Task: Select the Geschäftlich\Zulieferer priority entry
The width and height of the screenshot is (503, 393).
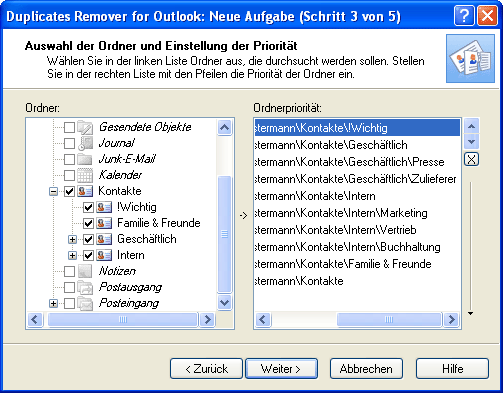Action: tap(357, 179)
